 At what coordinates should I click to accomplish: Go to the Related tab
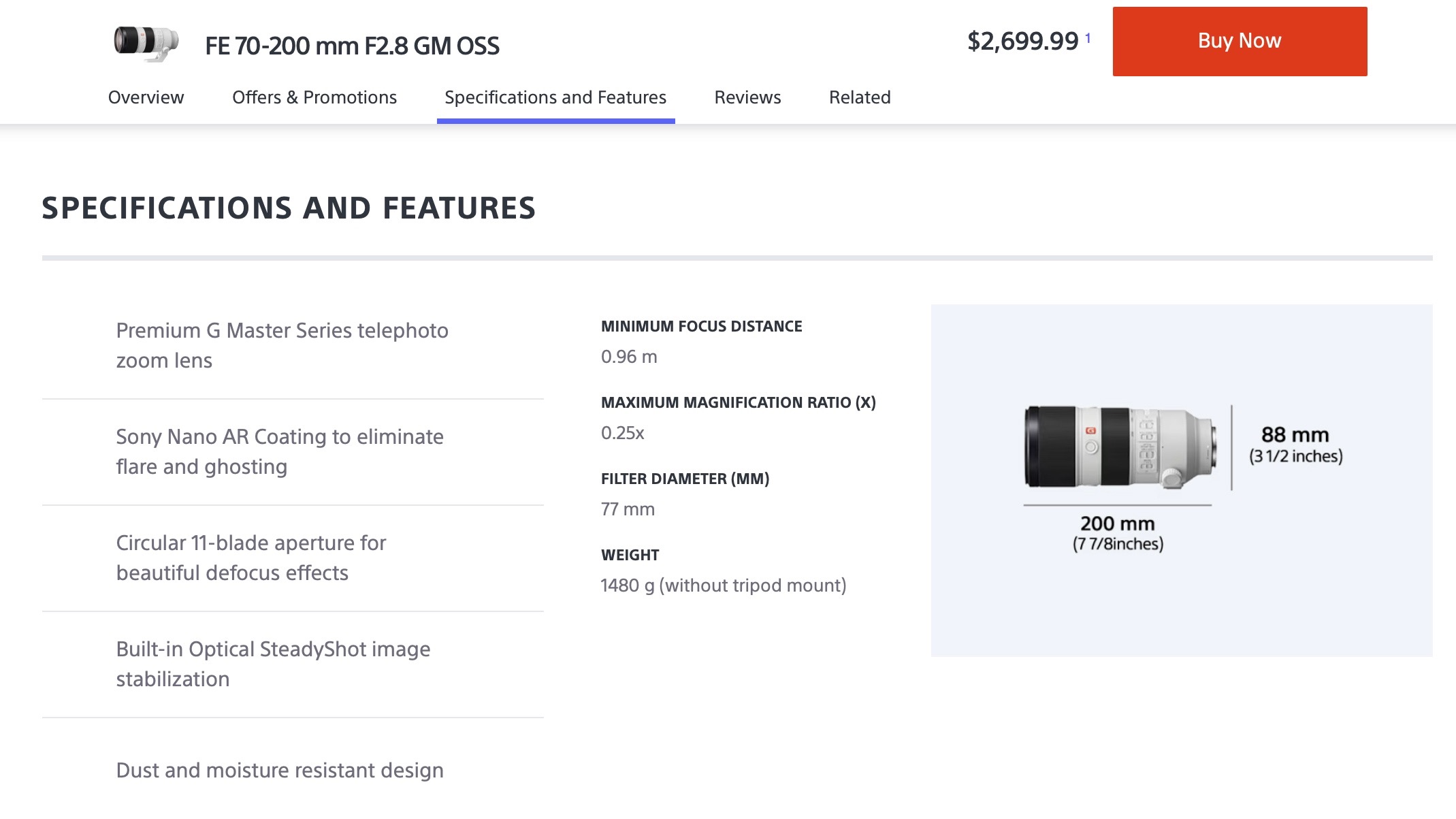coord(860,97)
